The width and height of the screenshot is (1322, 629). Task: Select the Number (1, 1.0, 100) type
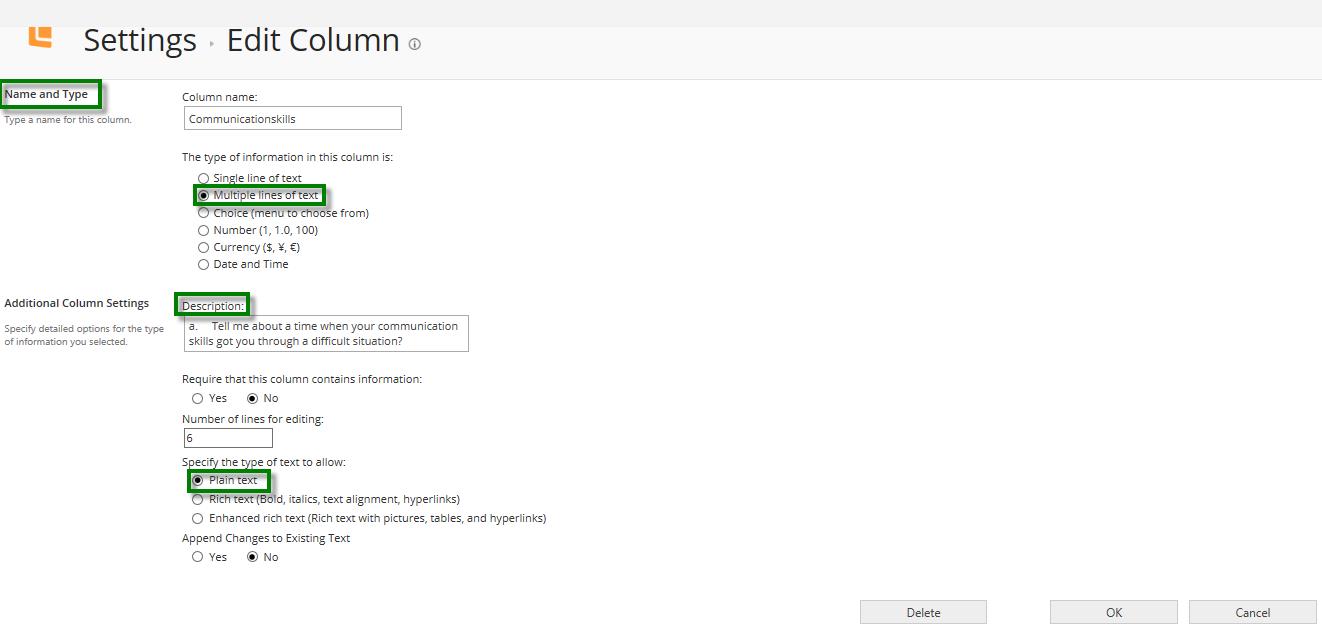tap(204, 230)
